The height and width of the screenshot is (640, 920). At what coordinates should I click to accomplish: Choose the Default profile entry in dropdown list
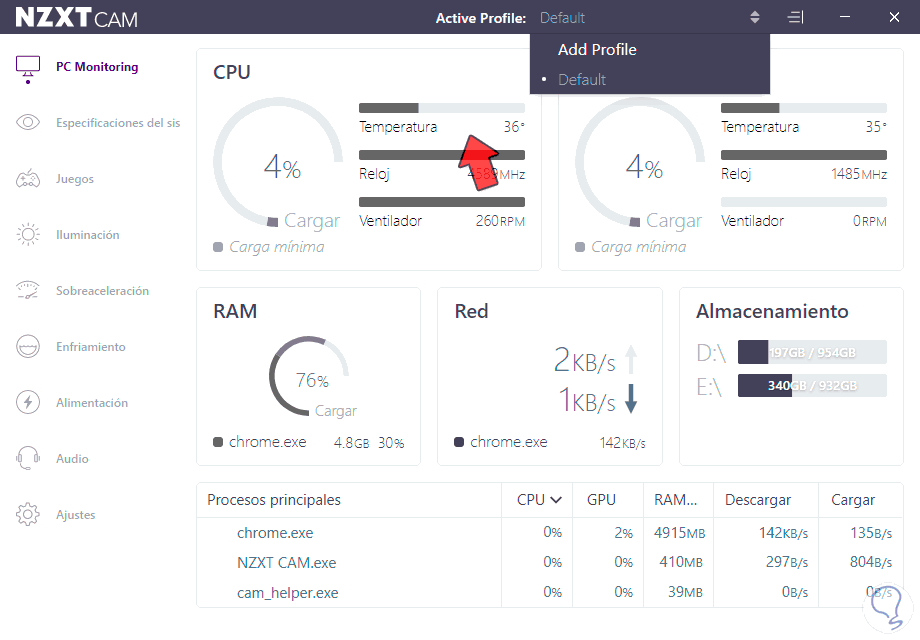(581, 79)
